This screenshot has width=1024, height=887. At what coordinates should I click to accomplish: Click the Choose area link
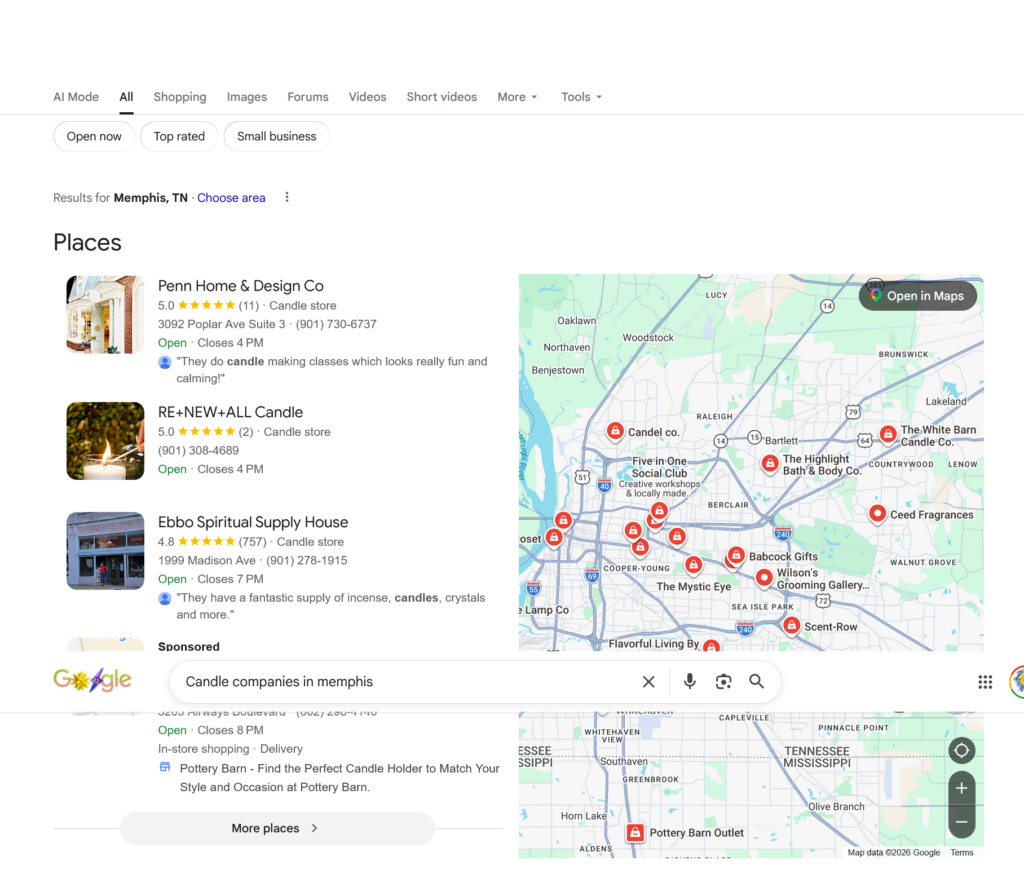coord(231,198)
